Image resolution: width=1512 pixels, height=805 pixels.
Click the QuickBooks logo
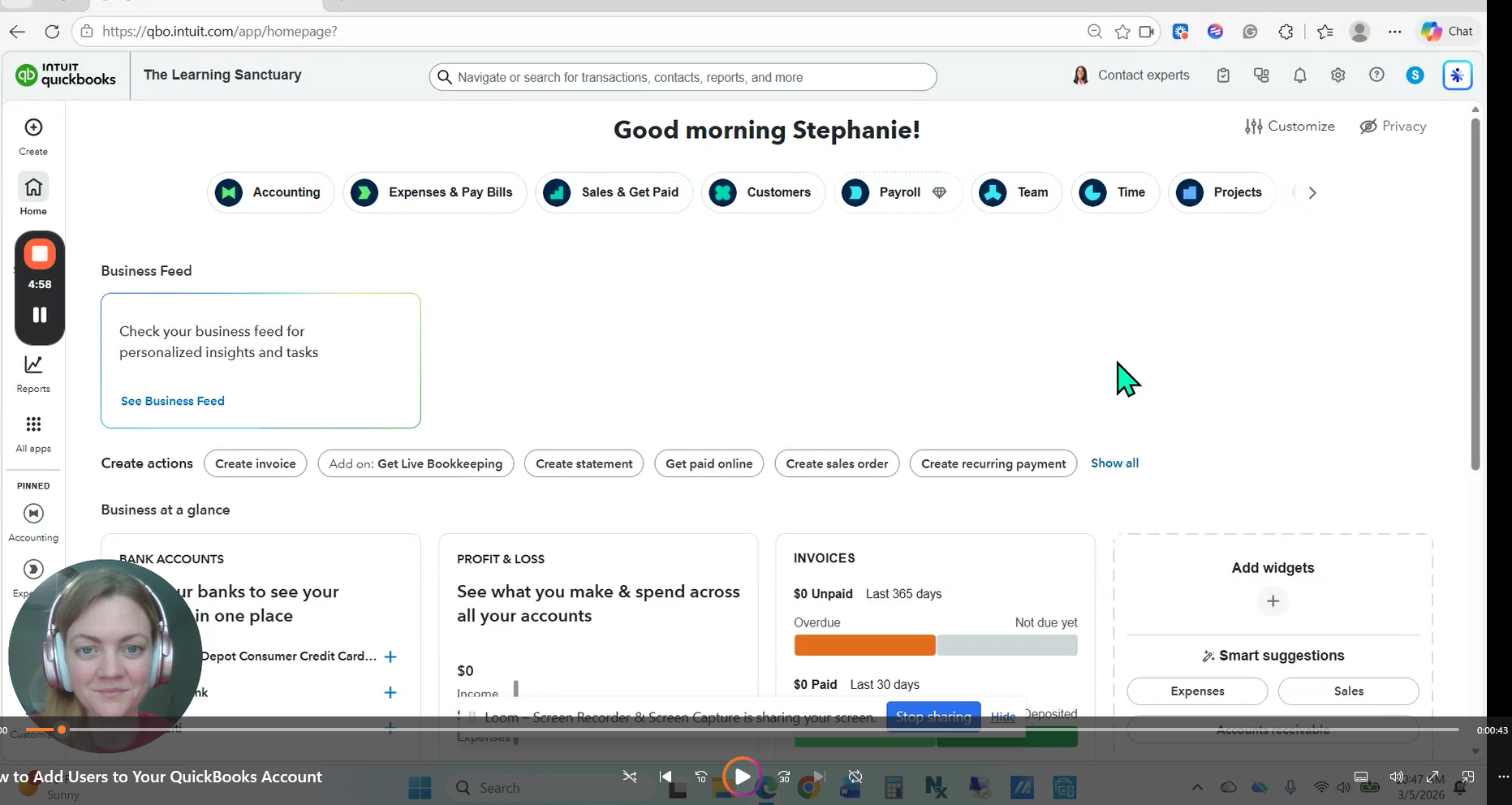(66, 75)
